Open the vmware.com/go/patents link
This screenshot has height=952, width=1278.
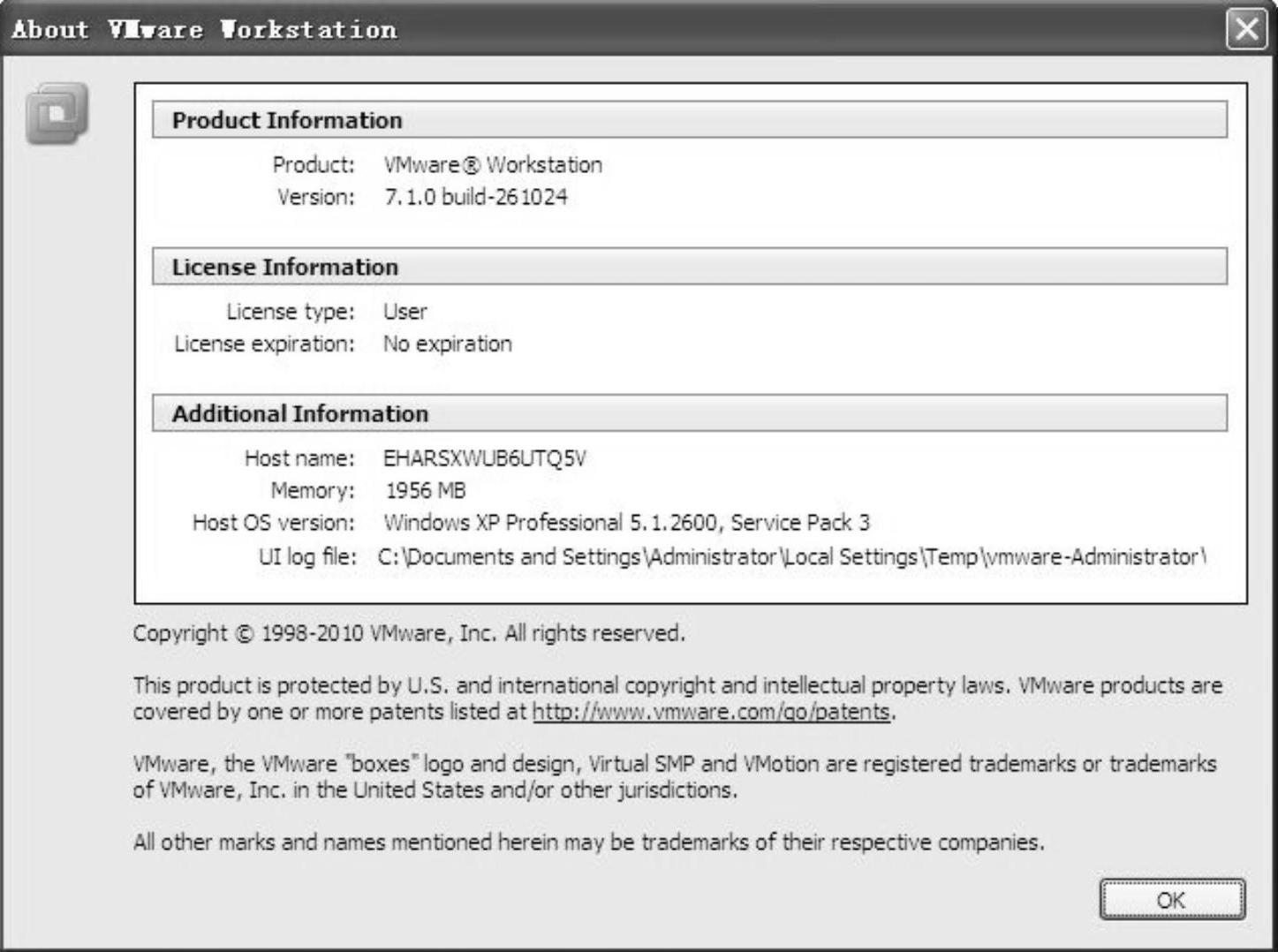[711, 712]
